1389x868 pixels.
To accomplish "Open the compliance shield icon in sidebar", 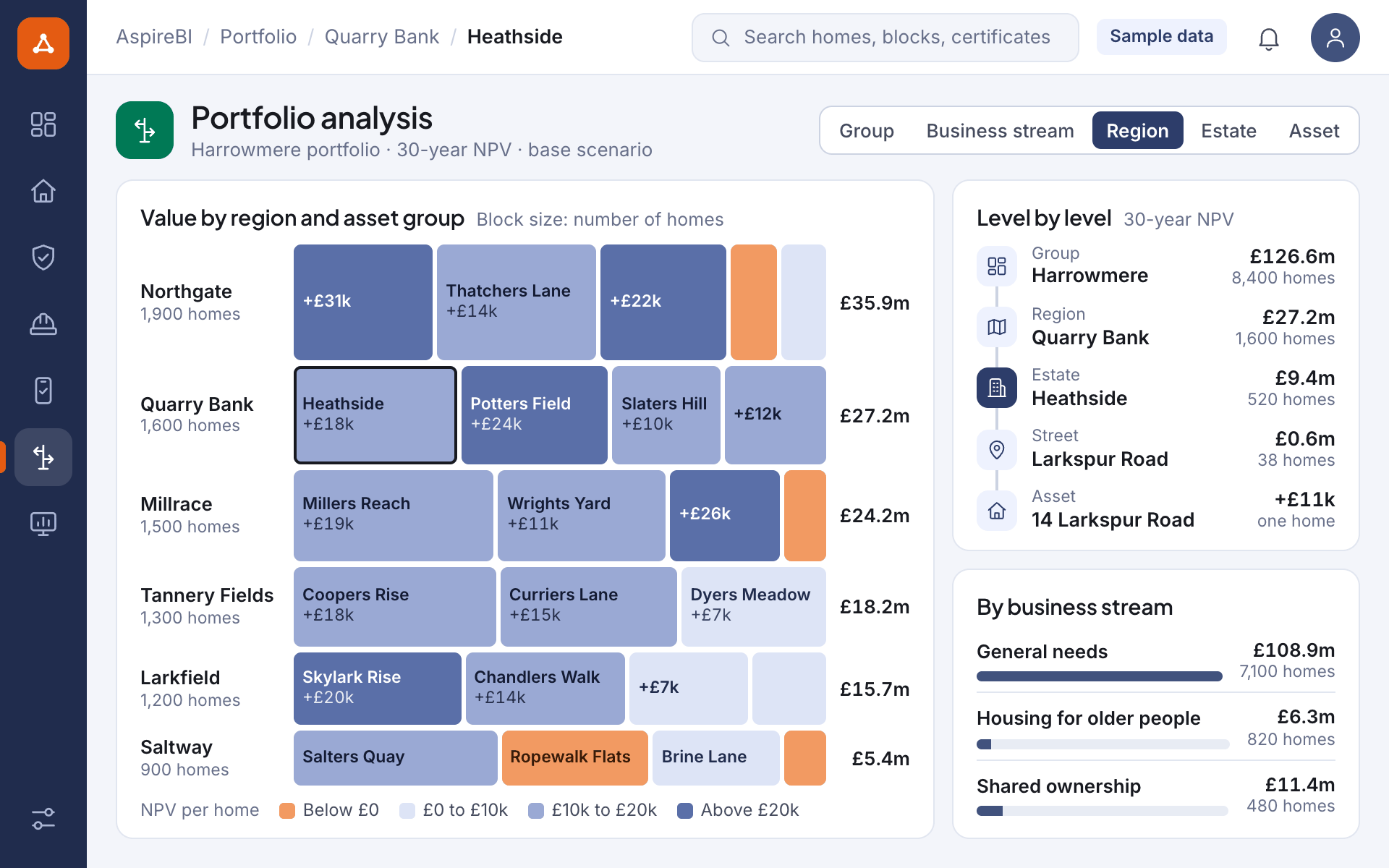I will point(43,258).
